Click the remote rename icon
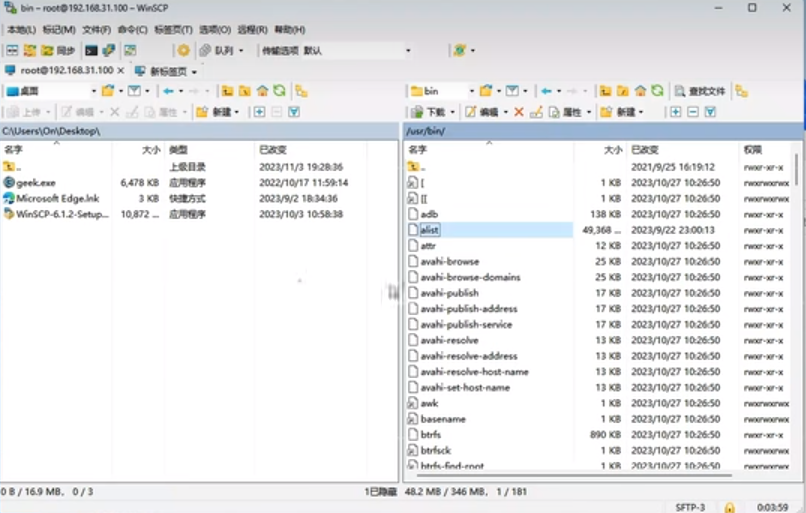Image resolution: width=806 pixels, height=513 pixels. pyautogui.click(x=536, y=112)
